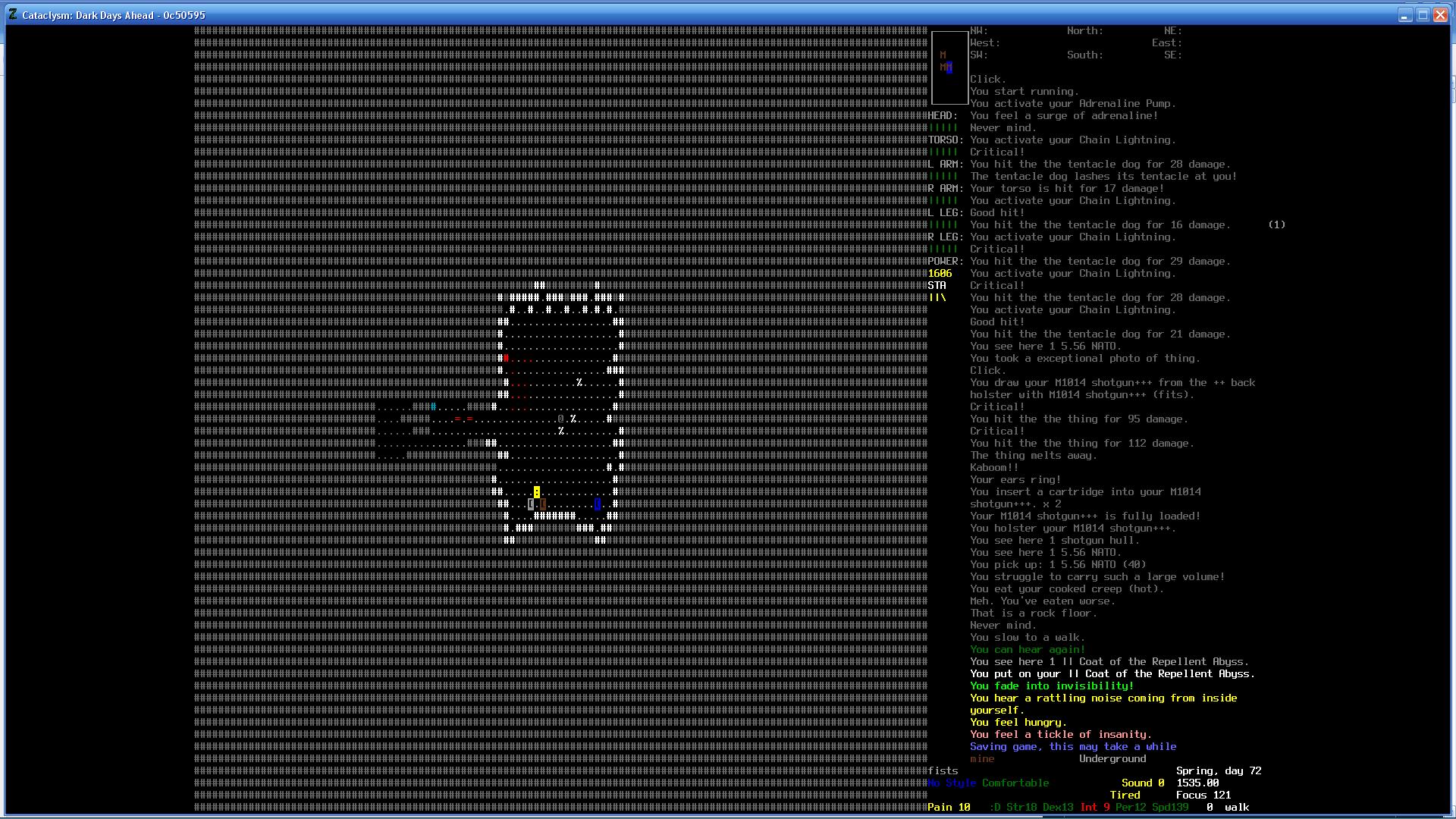Click the yellow stamina bar under STA
Viewport: 1456px width, 819px height.
click(x=937, y=298)
